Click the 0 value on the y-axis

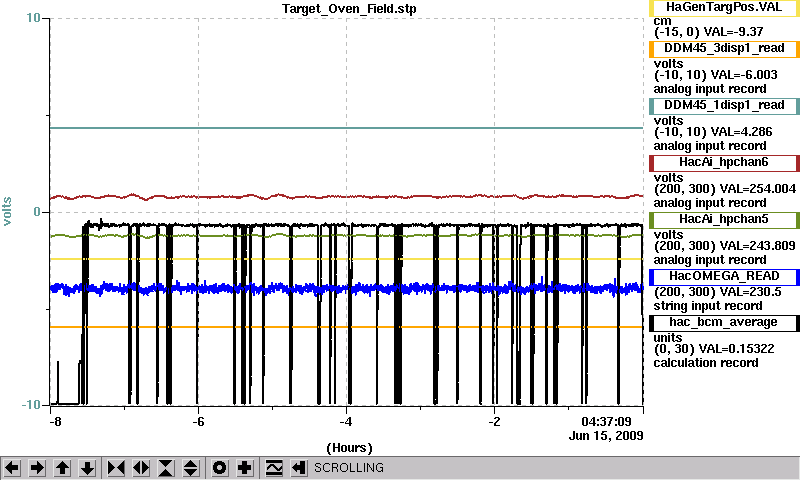click(x=37, y=212)
